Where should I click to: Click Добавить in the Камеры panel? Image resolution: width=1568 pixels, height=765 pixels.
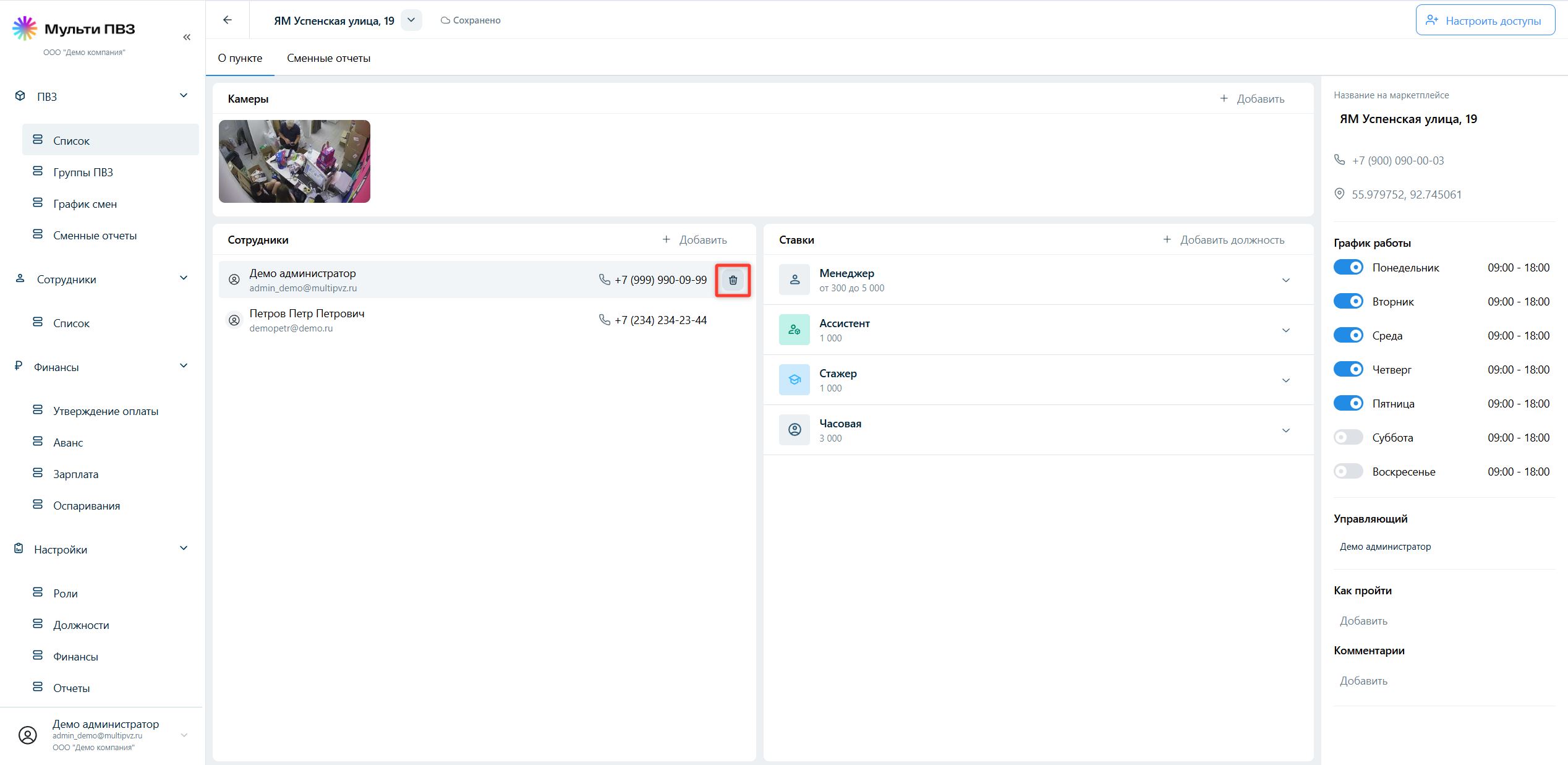coord(1252,98)
